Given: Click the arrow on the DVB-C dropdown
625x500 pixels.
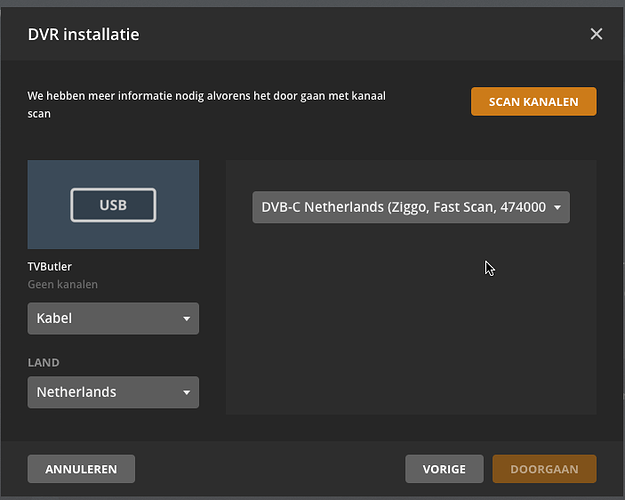Looking at the screenshot, I should (557, 208).
